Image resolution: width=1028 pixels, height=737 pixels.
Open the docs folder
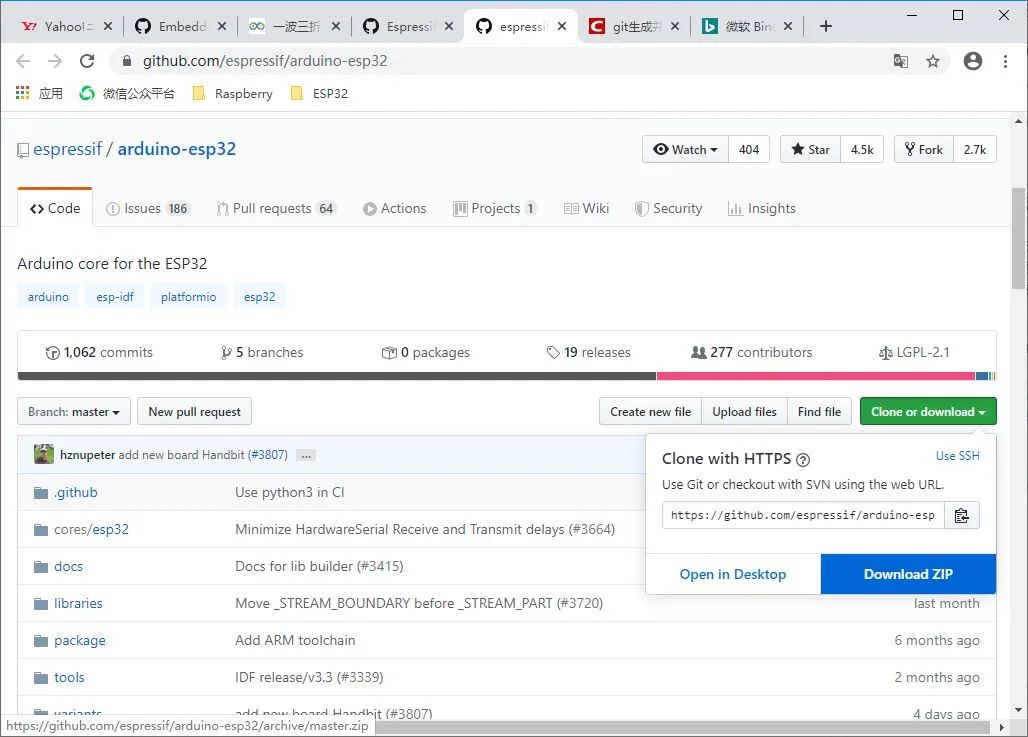click(68, 567)
